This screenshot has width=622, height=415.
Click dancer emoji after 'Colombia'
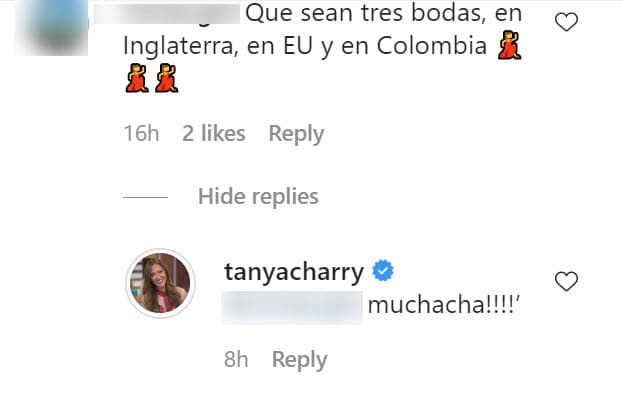[510, 45]
